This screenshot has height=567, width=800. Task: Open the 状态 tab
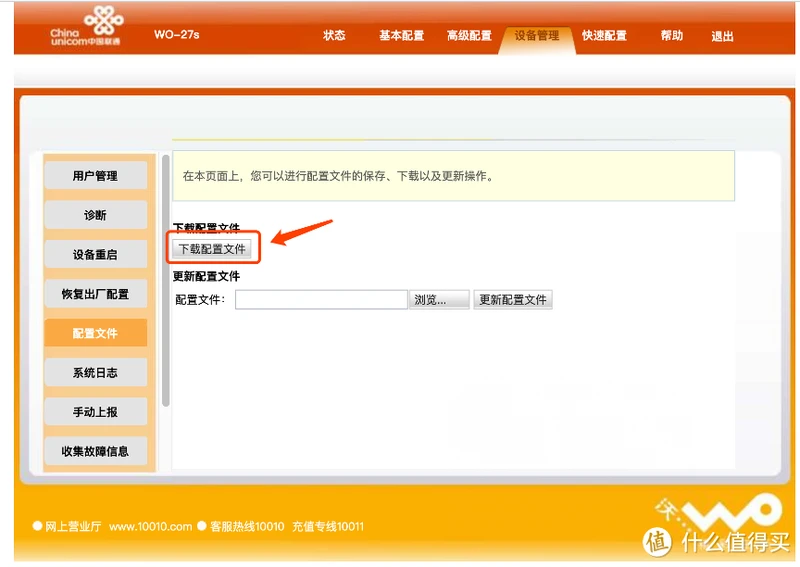[x=334, y=36]
